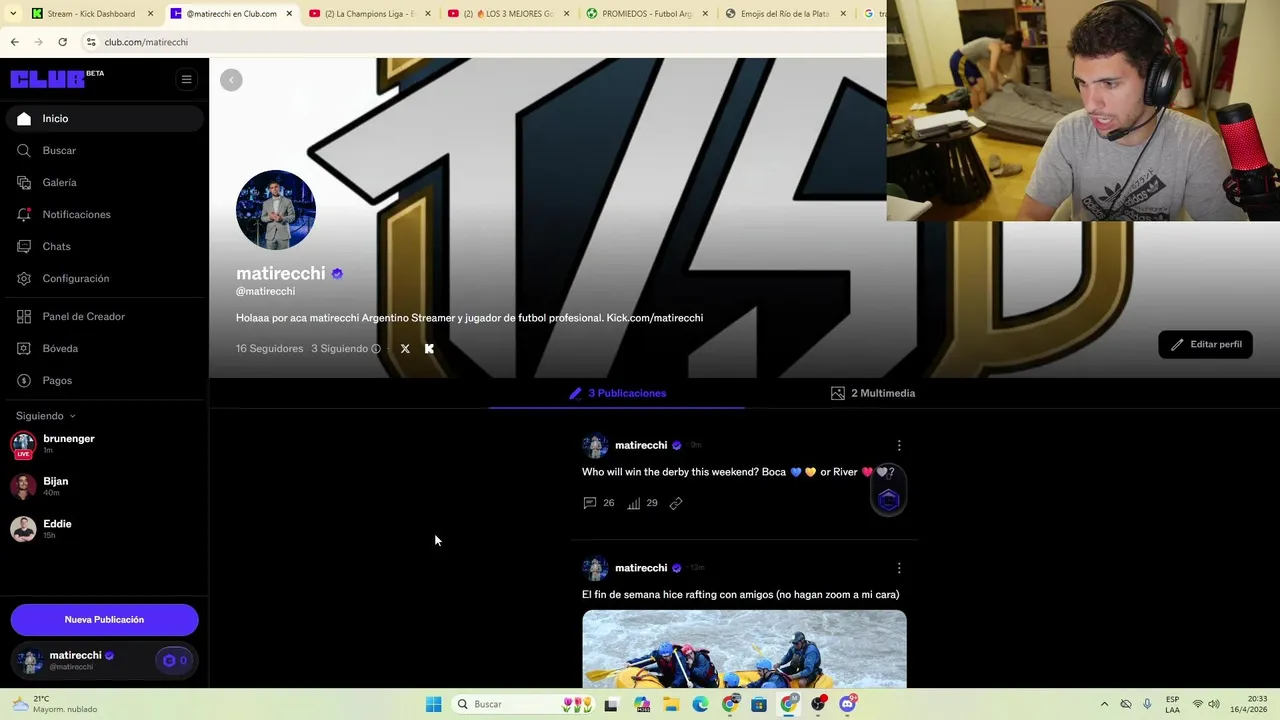Open comments on the derby post

[x=598, y=503]
